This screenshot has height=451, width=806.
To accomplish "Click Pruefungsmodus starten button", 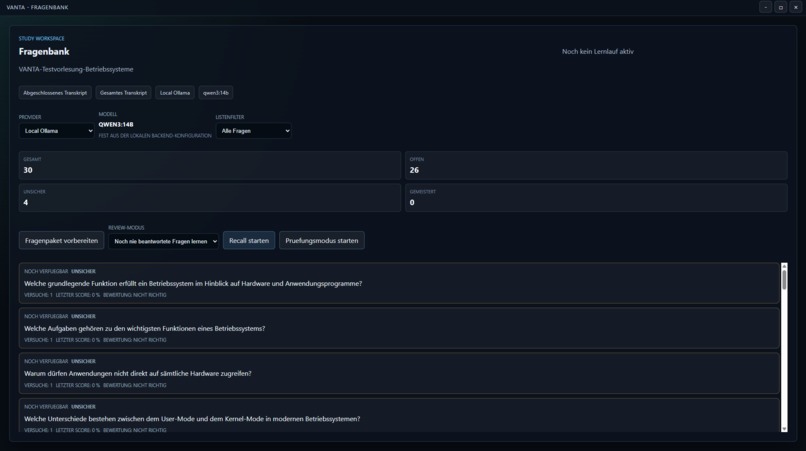I will click(322, 240).
